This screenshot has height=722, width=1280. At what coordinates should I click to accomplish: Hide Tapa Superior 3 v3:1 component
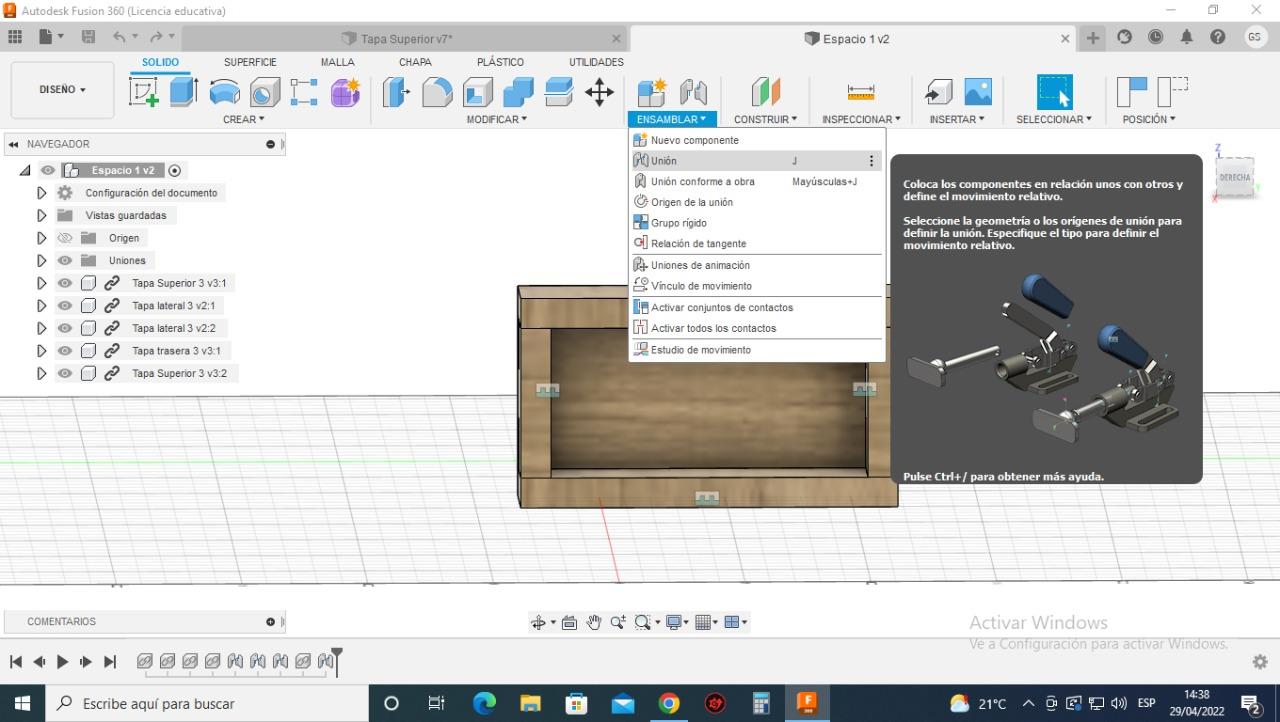[x=65, y=283]
